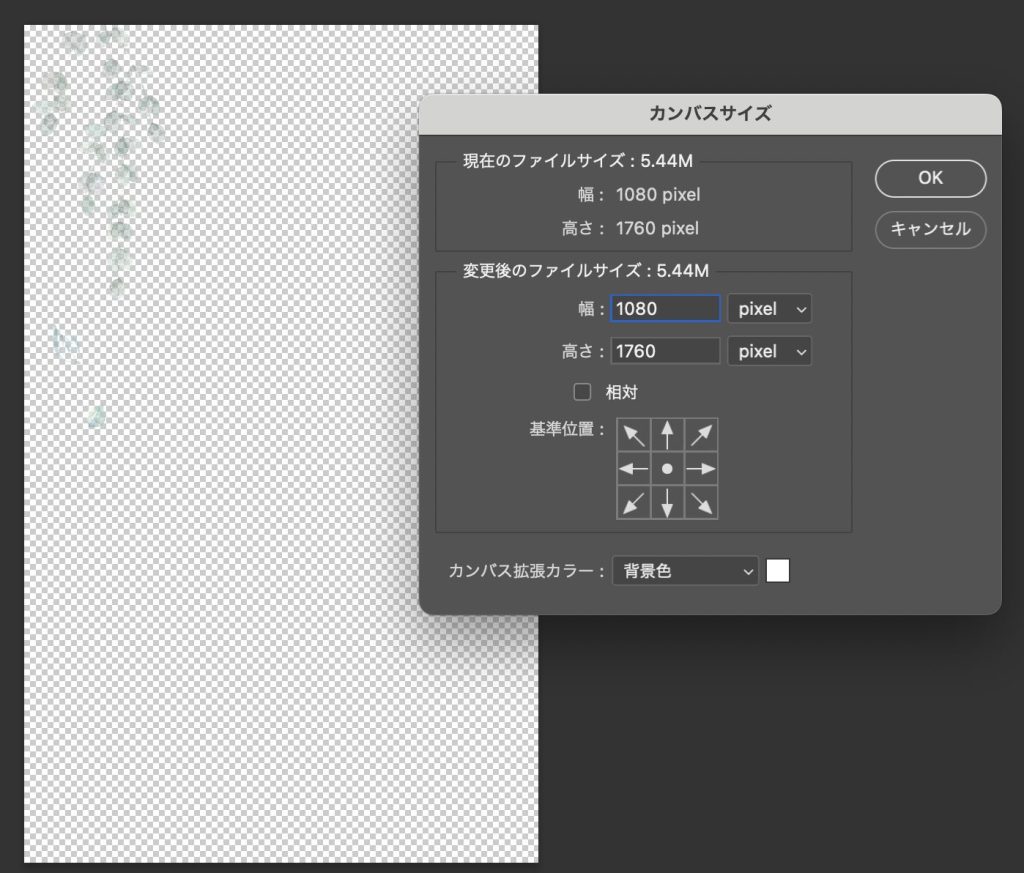Click the キャンセル button
The height and width of the screenshot is (873, 1024).
coord(930,229)
